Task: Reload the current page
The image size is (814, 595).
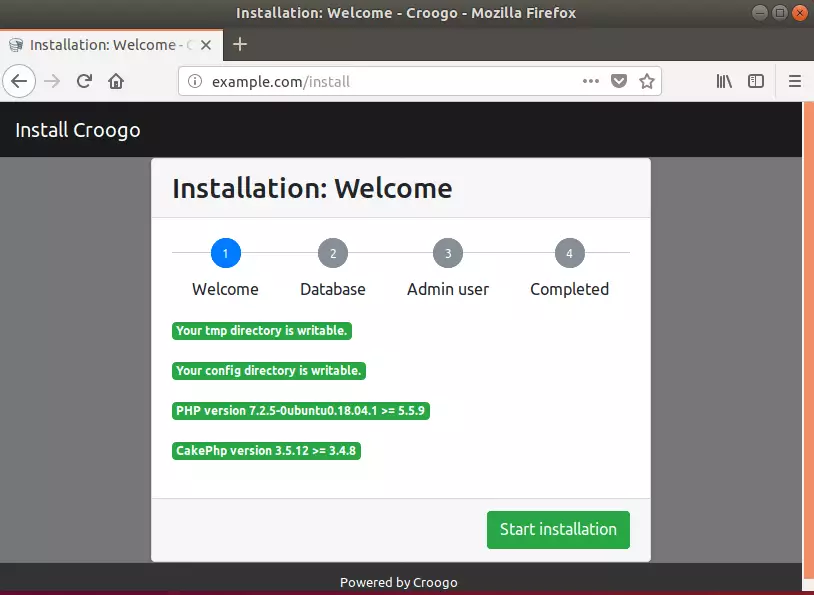Action: coord(84,81)
